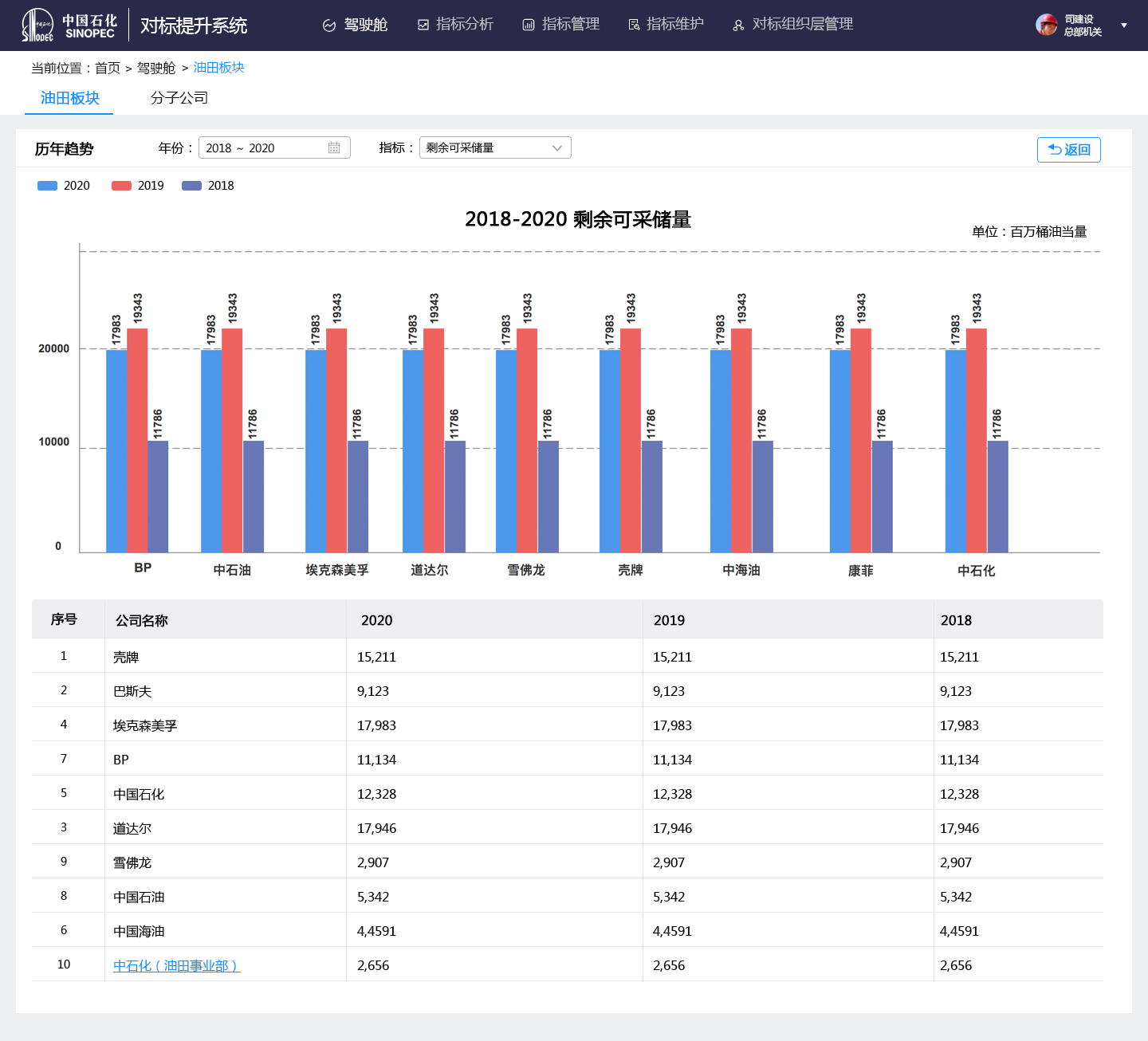Open the 中石化（油田事业部）link
Screen dimensions: 1148x1041
[176, 966]
